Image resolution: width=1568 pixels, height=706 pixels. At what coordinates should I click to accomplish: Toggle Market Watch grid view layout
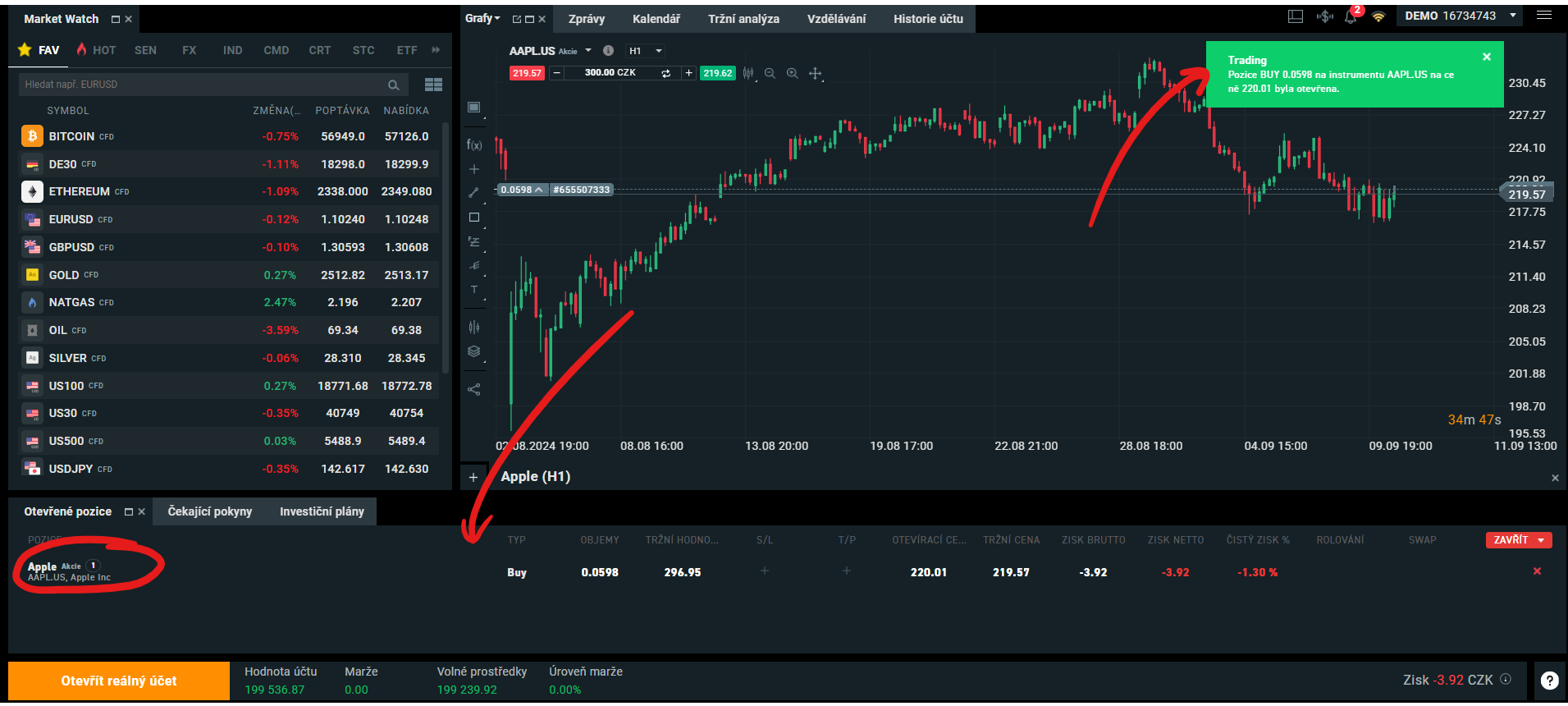(x=434, y=85)
